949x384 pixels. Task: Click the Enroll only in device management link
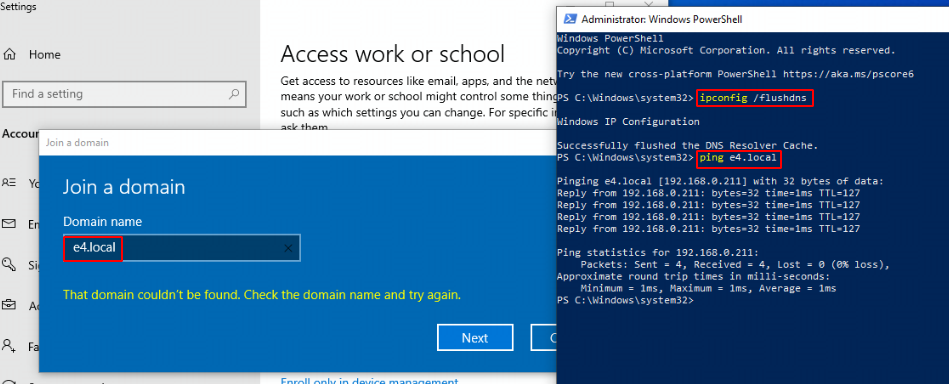coord(369,381)
